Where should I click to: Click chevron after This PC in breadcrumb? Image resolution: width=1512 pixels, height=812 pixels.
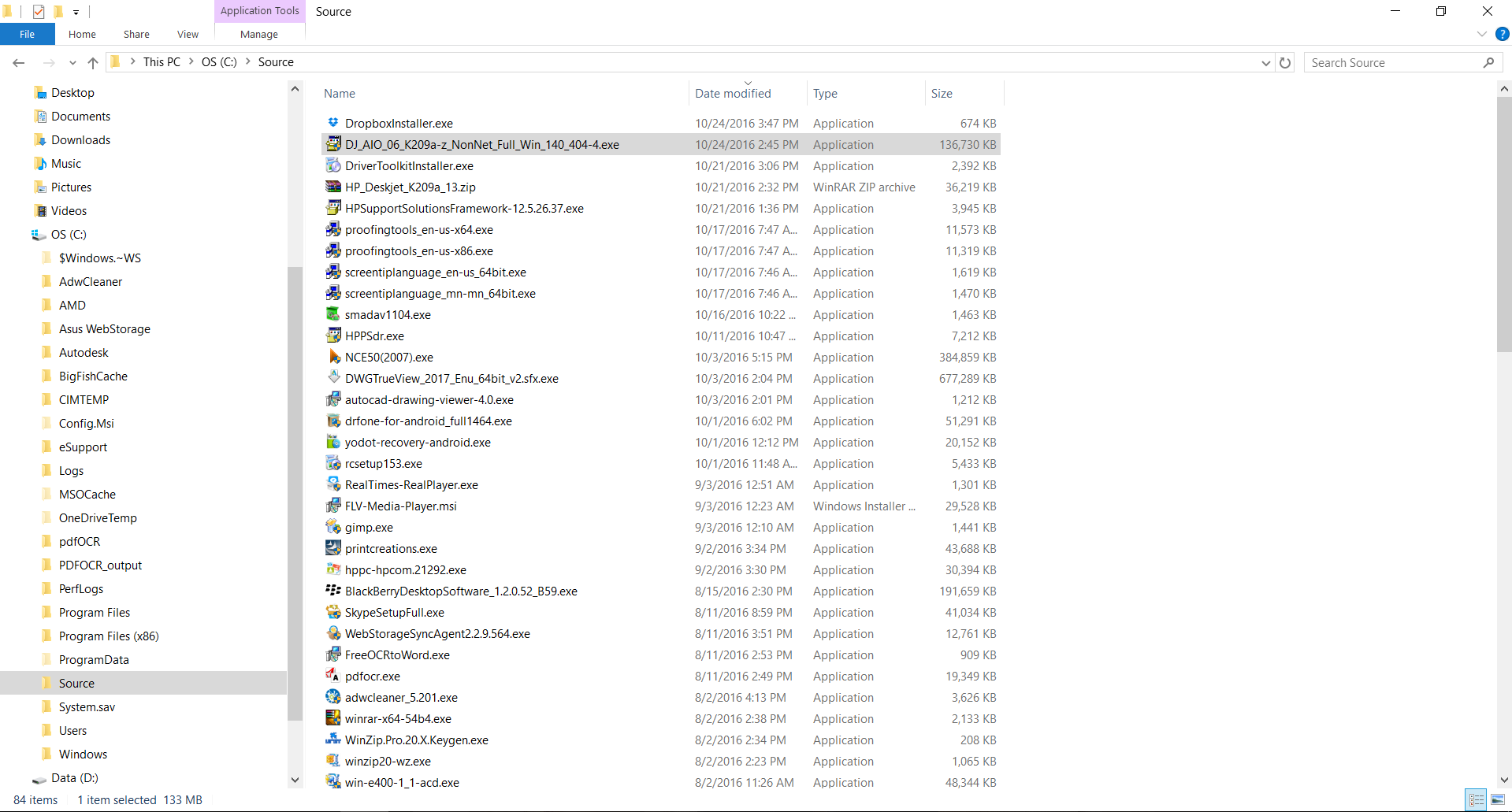click(x=191, y=61)
